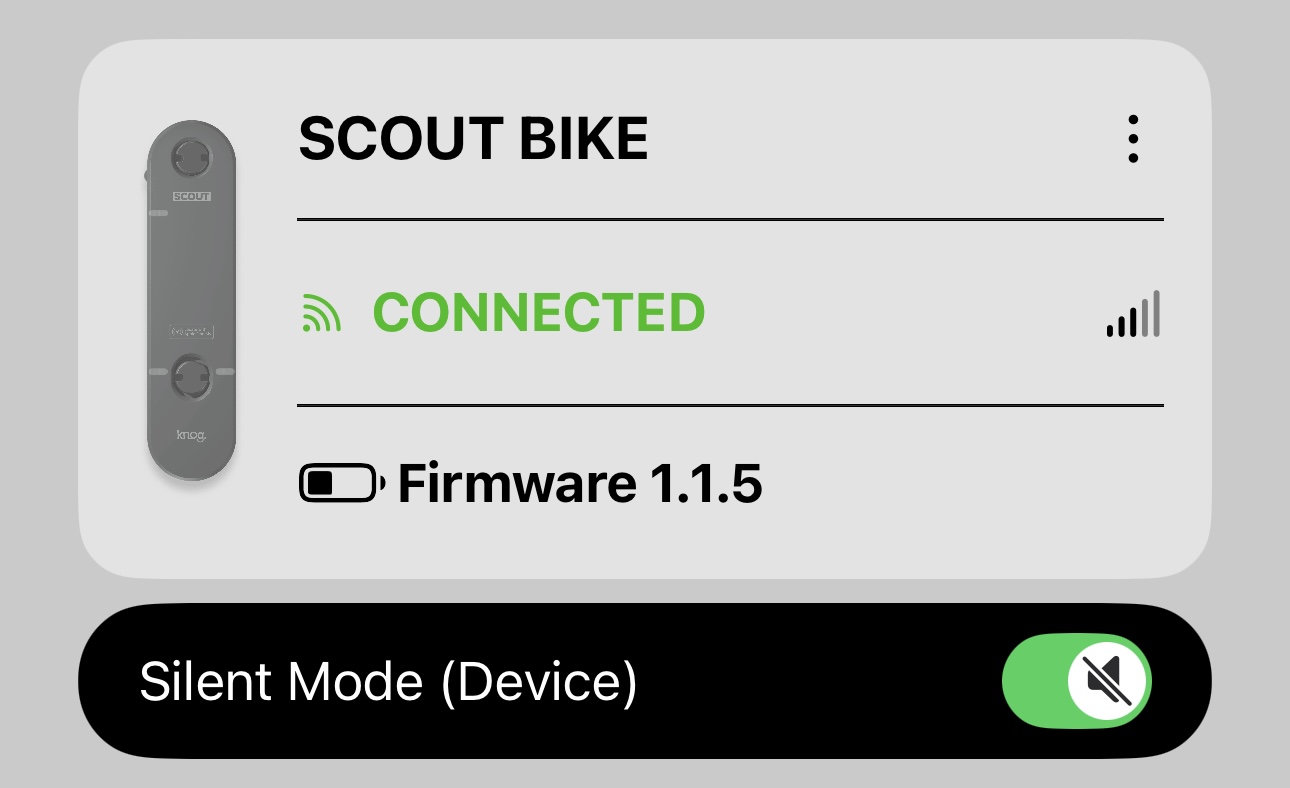Tap the green CONNECTED status text
Screen dimensions: 1290x788
click(x=539, y=314)
